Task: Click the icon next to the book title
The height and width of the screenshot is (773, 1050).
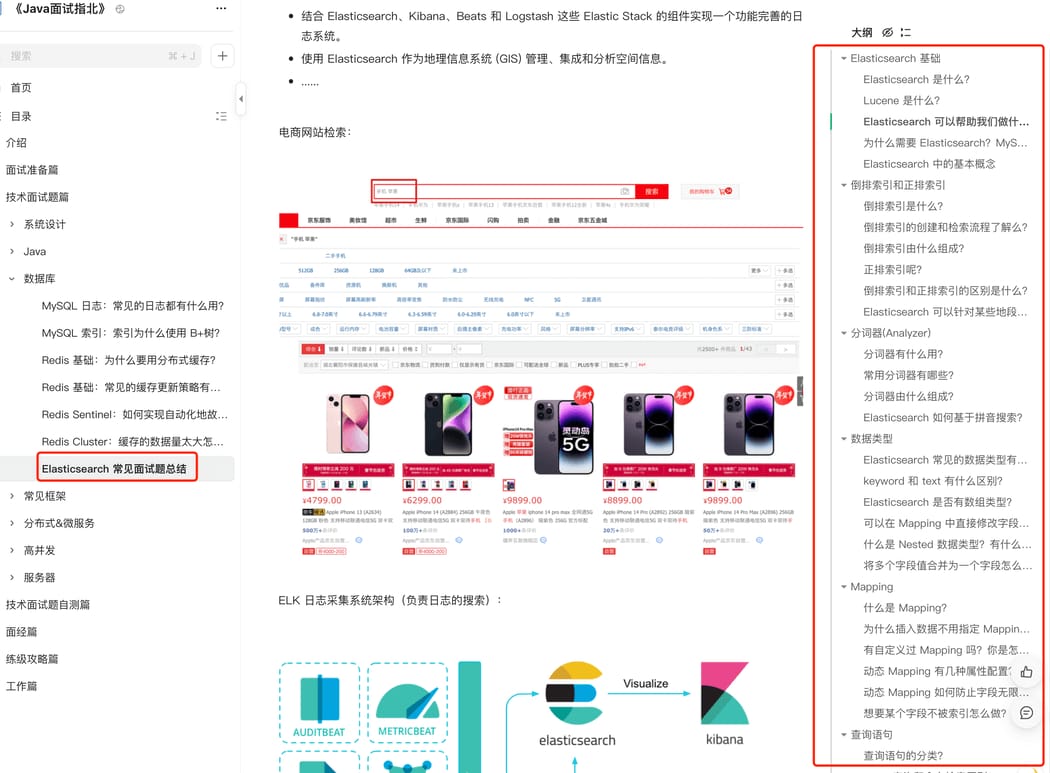Action: click(120, 9)
